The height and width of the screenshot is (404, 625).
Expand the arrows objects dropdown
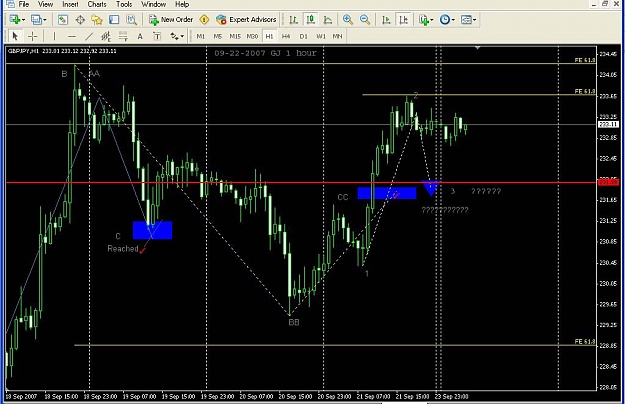(182, 37)
